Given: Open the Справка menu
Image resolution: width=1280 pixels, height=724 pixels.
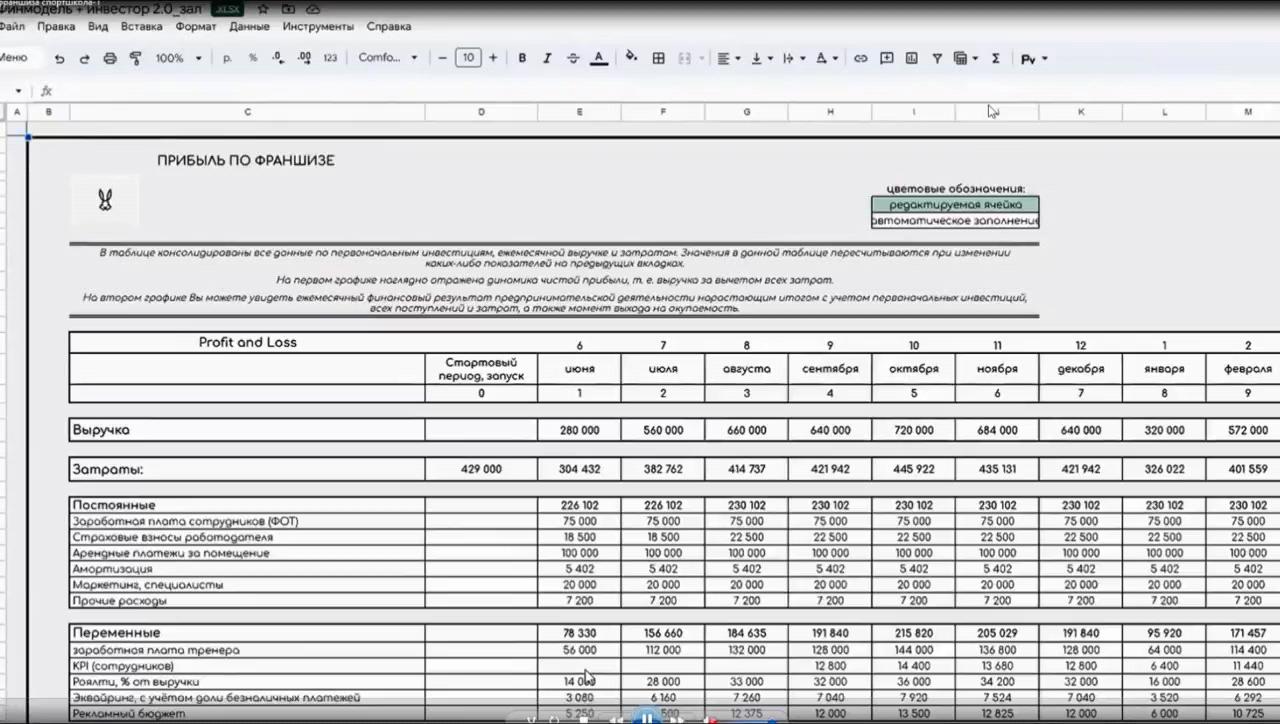Looking at the screenshot, I should 388,27.
